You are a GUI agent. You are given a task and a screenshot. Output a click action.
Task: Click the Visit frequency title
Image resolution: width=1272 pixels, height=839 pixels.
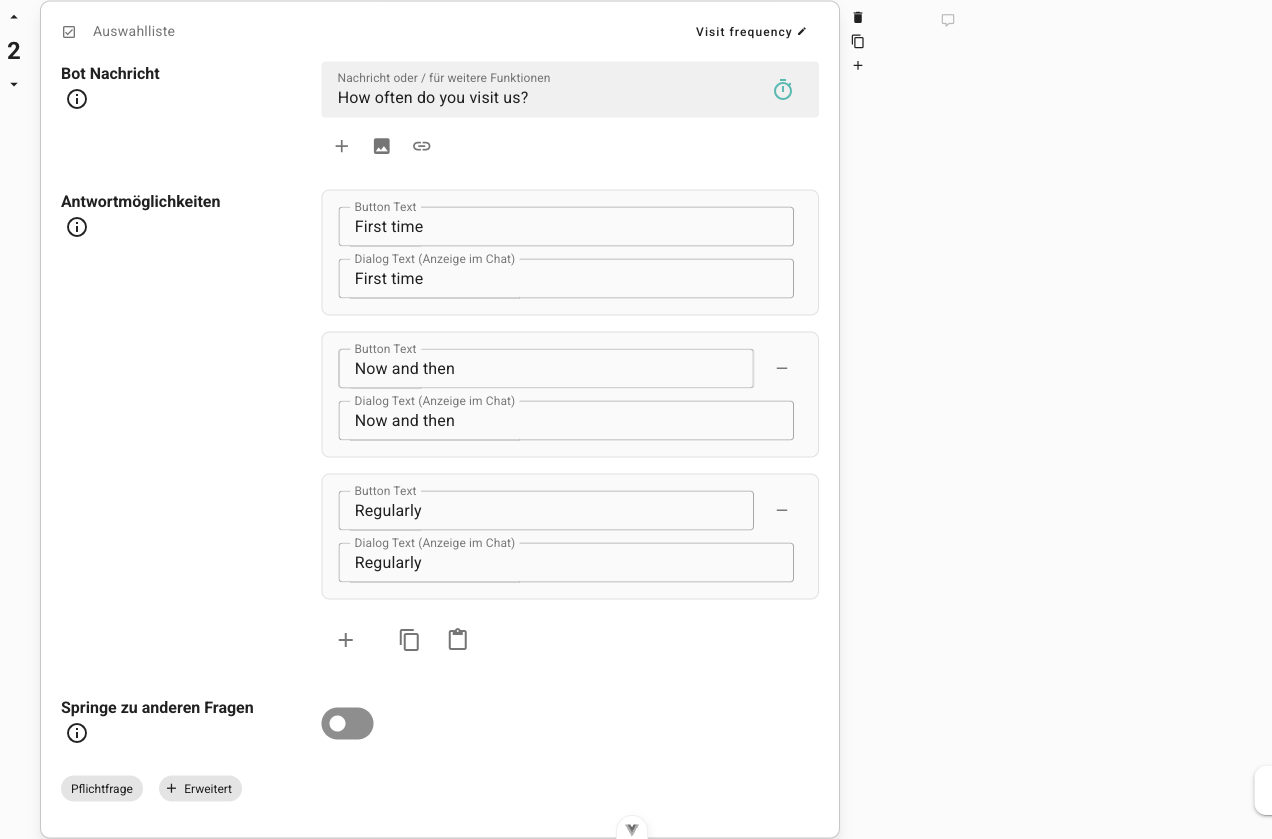(744, 32)
